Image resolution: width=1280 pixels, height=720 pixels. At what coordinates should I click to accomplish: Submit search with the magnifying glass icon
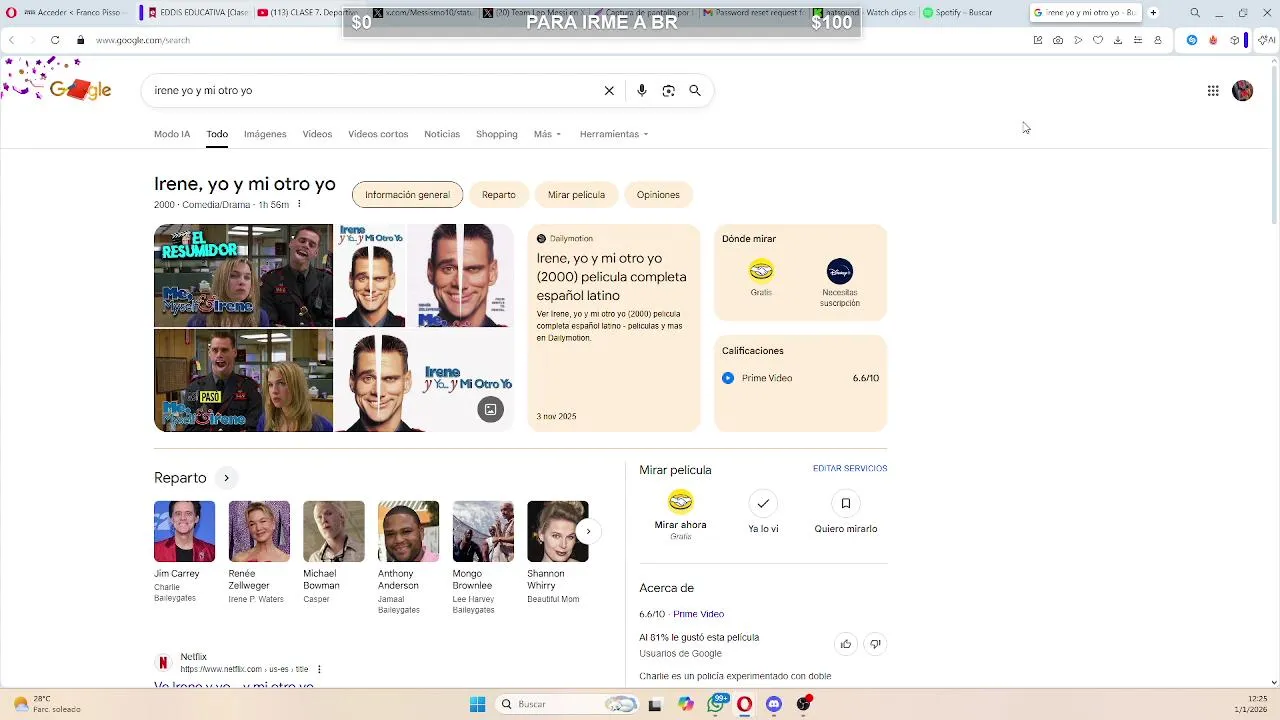coord(695,90)
